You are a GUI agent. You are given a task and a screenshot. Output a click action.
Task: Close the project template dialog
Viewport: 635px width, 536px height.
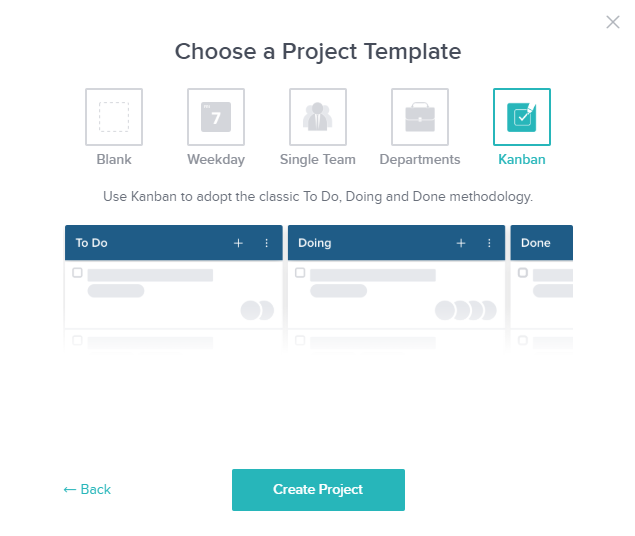[613, 22]
